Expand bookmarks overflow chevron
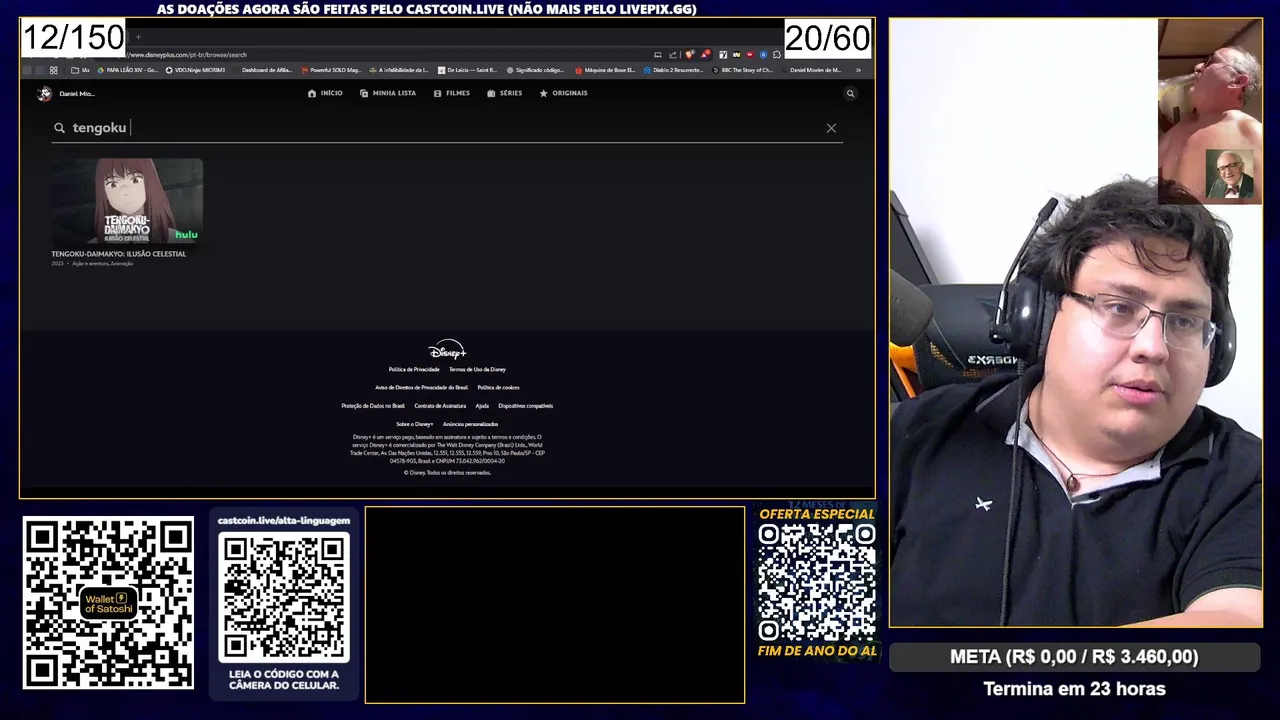The image size is (1280, 720). point(858,70)
